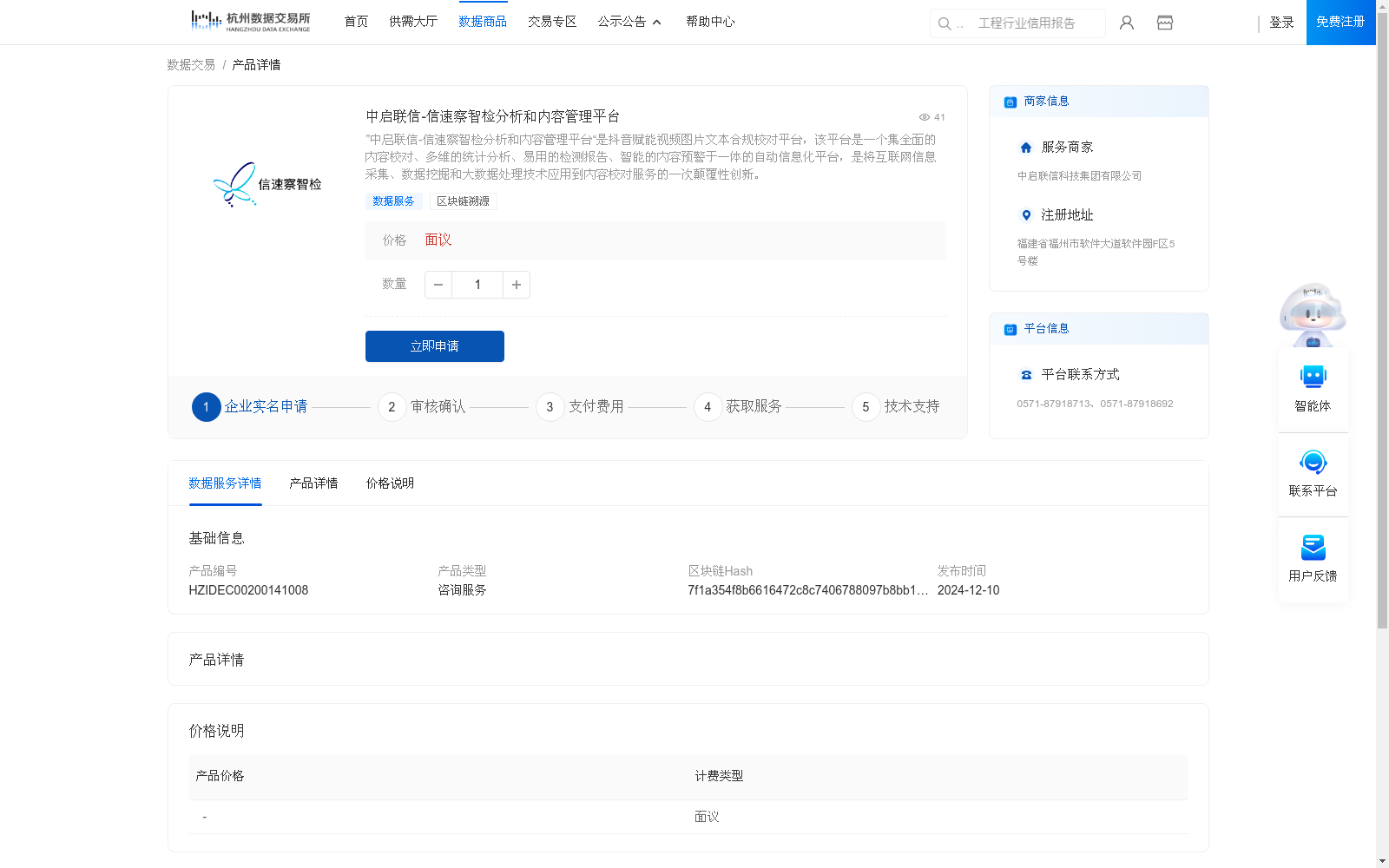Click the 平台联系方式 telephone icon
This screenshot has width=1389, height=868.
coord(1026,375)
